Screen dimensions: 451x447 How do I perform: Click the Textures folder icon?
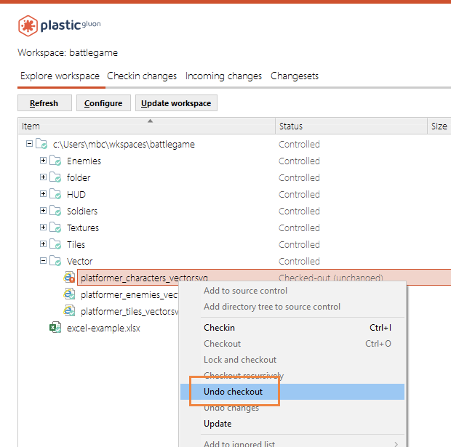(x=55, y=227)
